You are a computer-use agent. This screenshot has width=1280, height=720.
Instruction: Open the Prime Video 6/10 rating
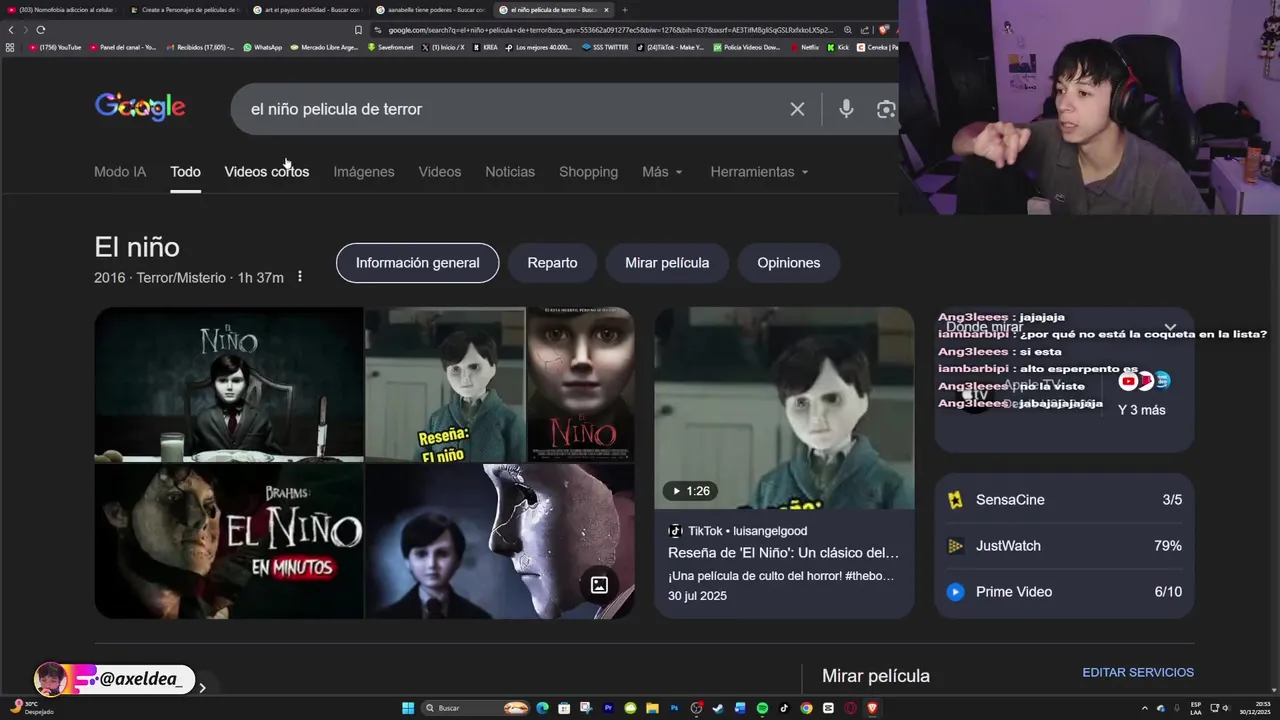coord(1064,592)
